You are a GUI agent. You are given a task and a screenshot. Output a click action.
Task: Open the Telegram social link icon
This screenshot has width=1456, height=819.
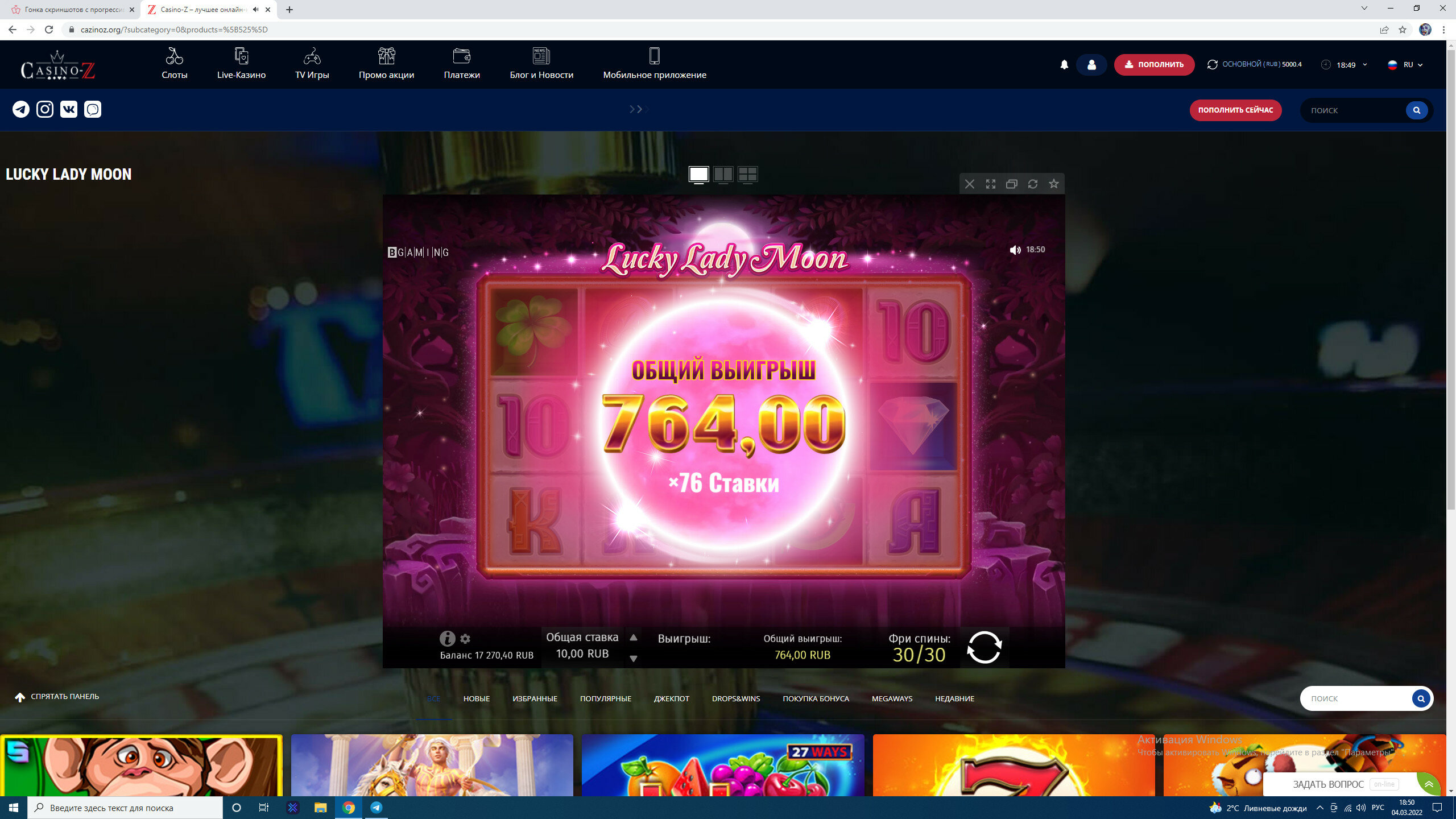(x=21, y=109)
